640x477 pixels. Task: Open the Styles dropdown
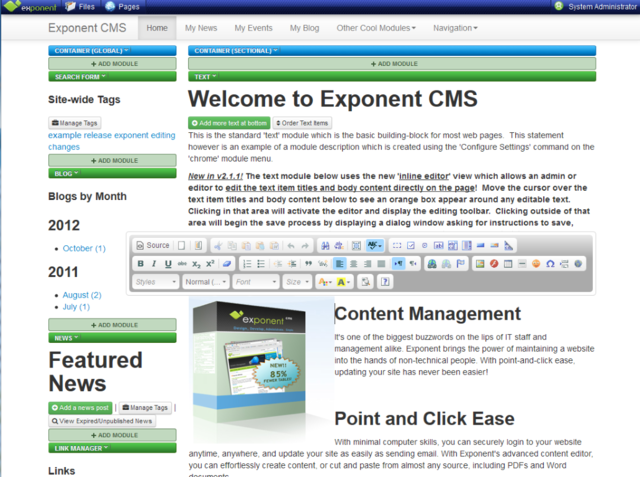click(x=156, y=282)
